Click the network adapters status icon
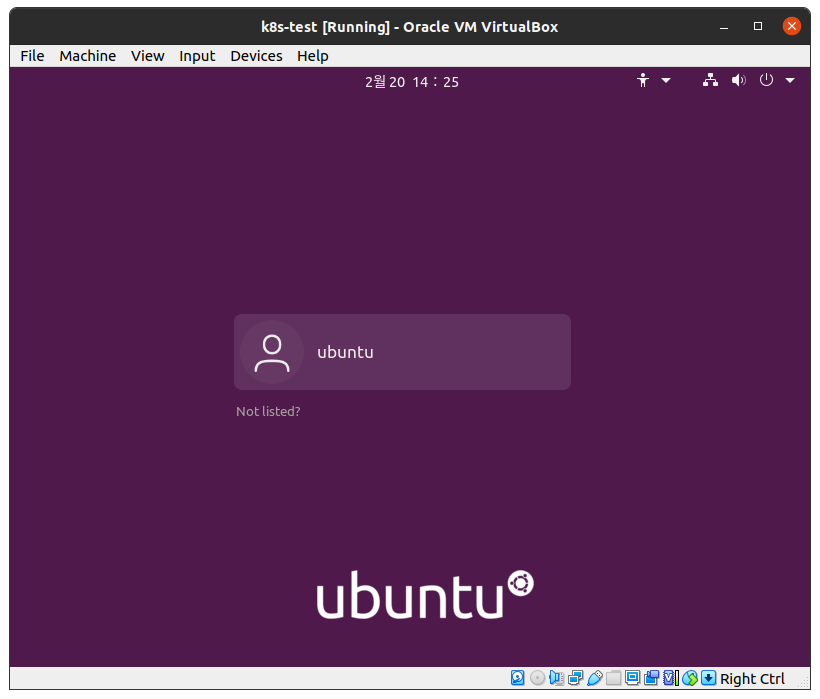This screenshot has width=820, height=699. click(x=575, y=678)
